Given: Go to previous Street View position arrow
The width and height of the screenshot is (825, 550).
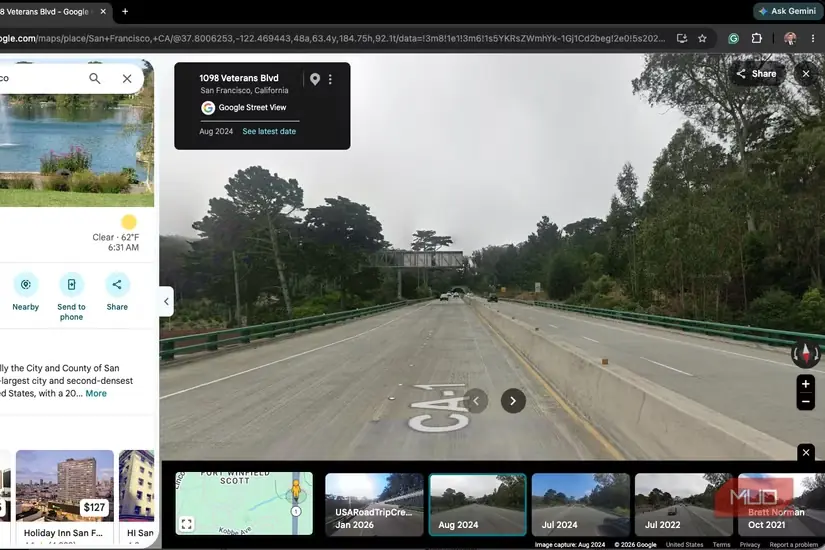Looking at the screenshot, I should [x=476, y=401].
